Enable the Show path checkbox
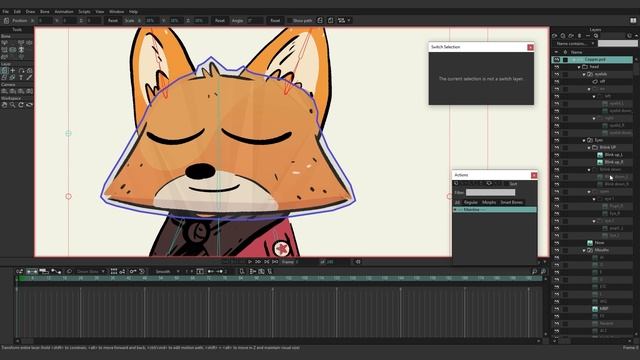The height and width of the screenshot is (360, 640). click(x=289, y=20)
